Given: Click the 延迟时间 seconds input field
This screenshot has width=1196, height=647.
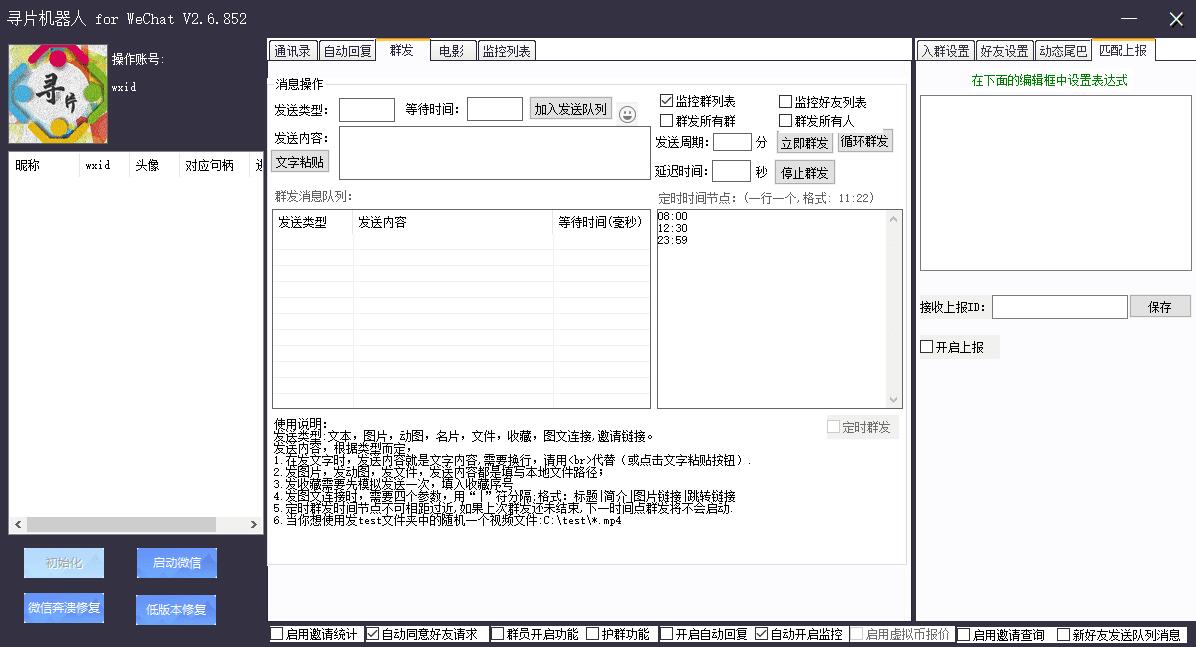Looking at the screenshot, I should click(731, 172).
